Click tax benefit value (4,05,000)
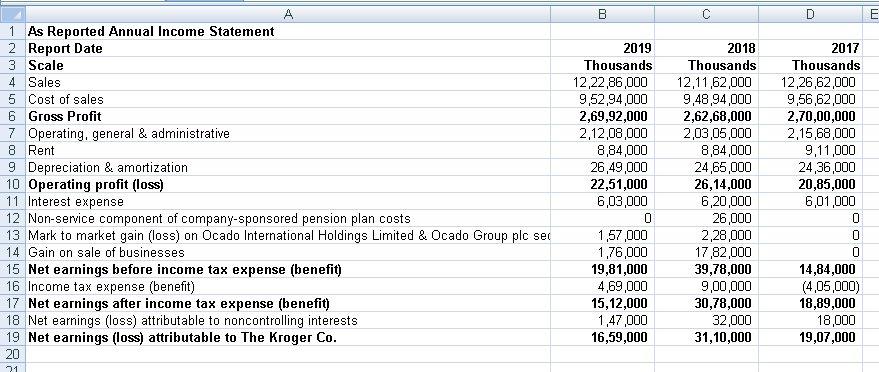The image size is (879, 372). pos(810,287)
